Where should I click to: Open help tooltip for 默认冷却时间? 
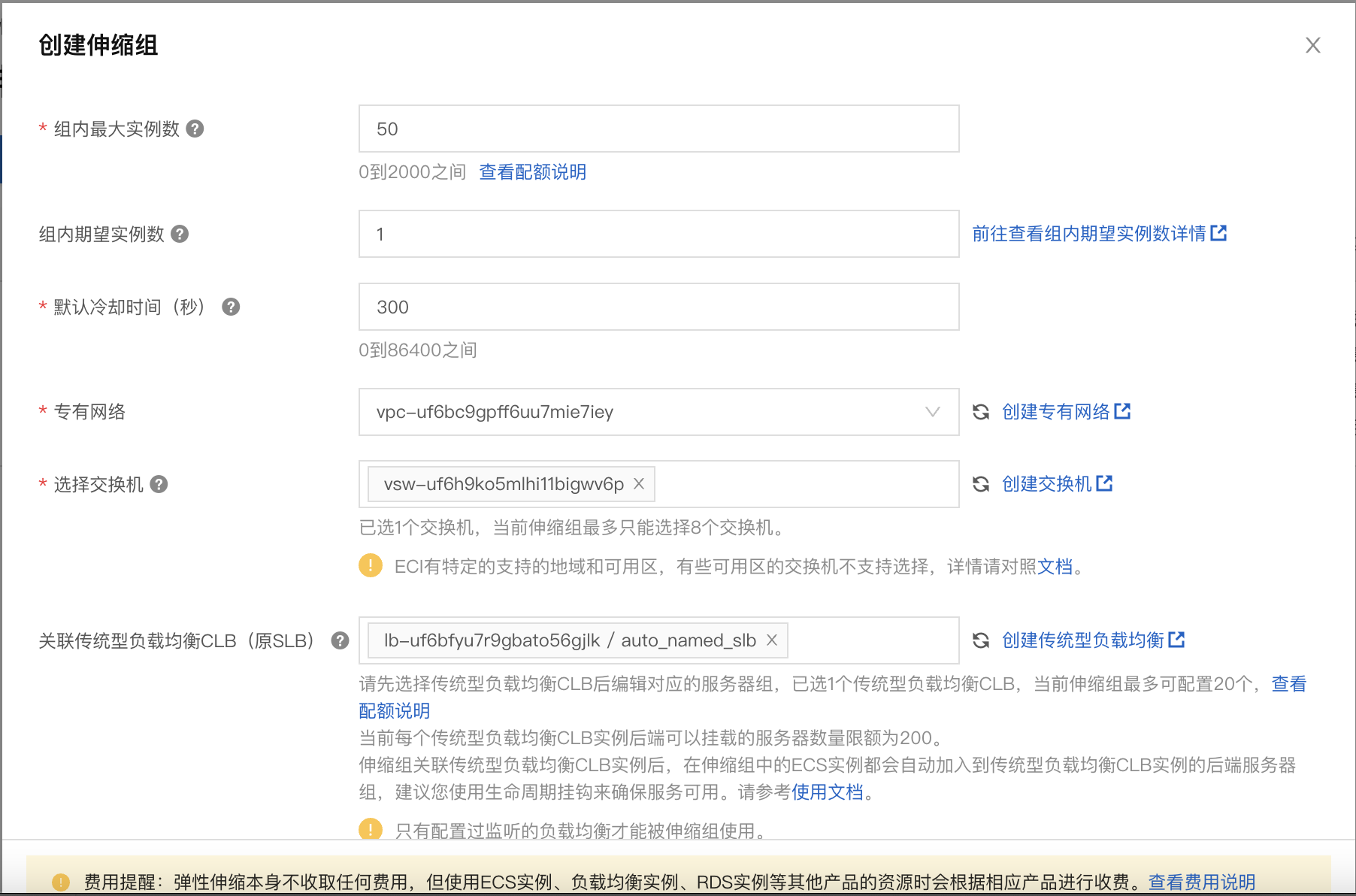(x=231, y=307)
